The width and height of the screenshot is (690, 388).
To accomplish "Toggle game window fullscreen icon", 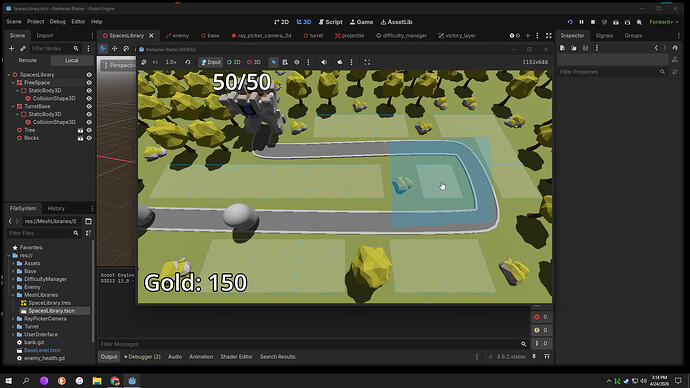I will [367, 62].
